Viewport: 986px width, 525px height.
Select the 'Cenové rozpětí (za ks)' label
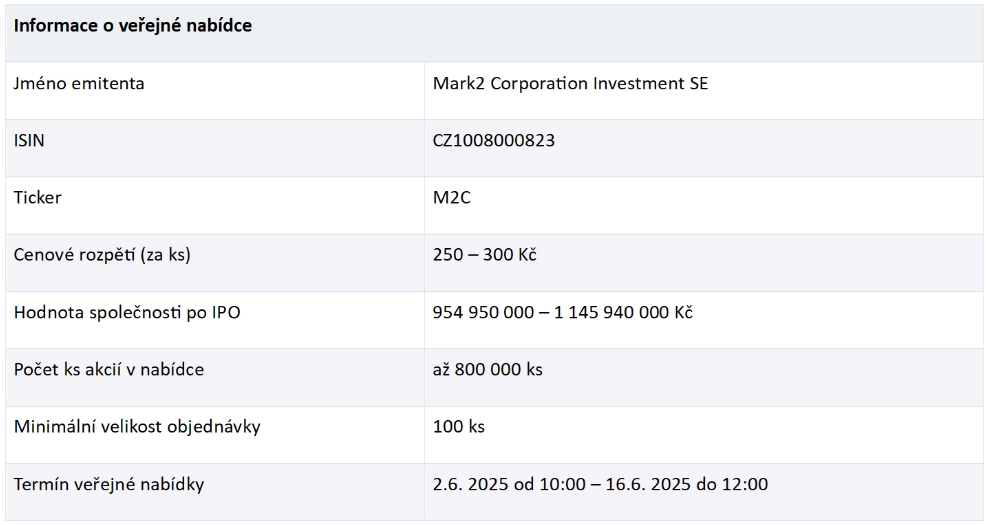102,255
